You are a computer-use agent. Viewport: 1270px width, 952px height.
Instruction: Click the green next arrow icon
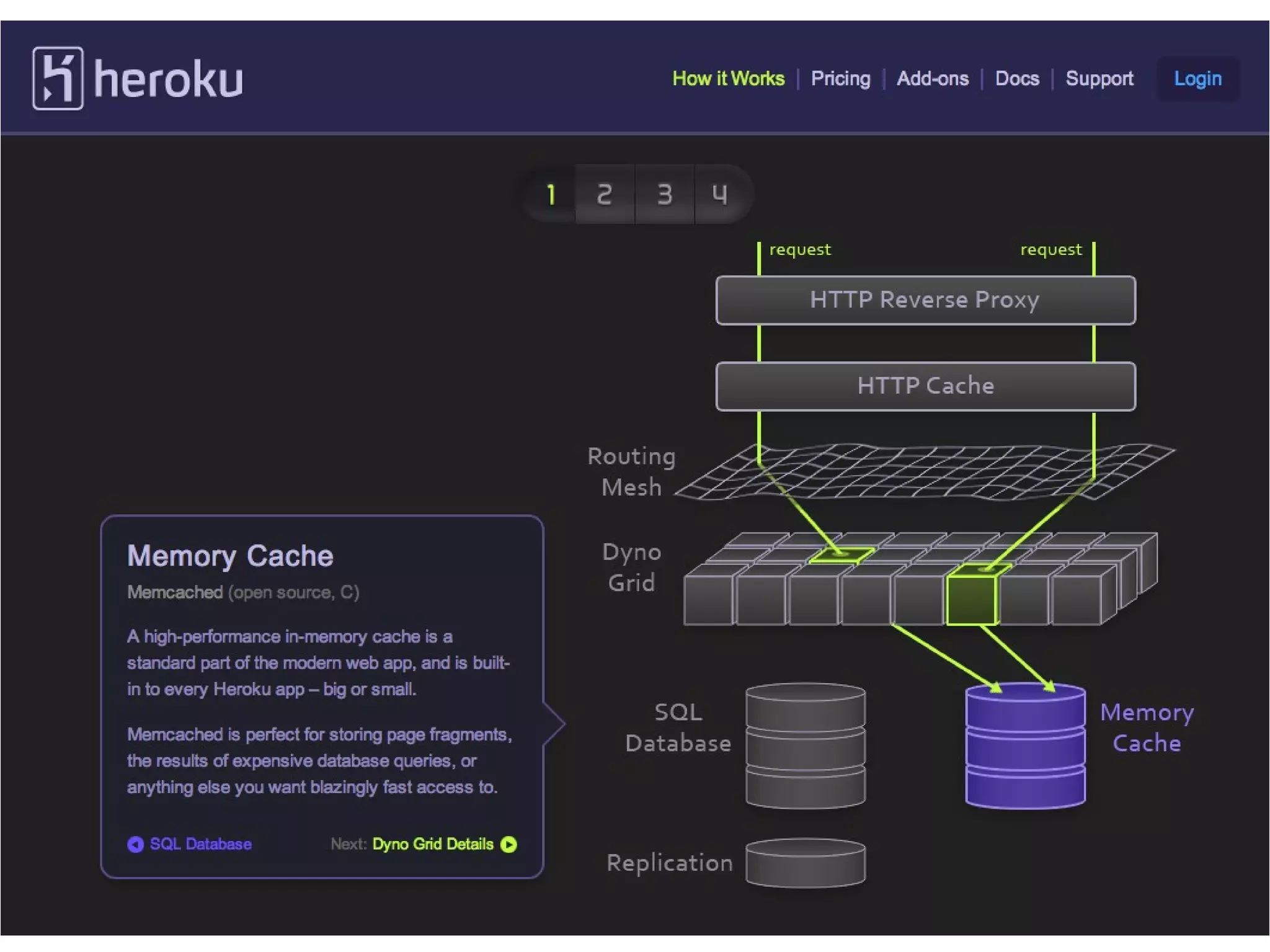tap(508, 845)
